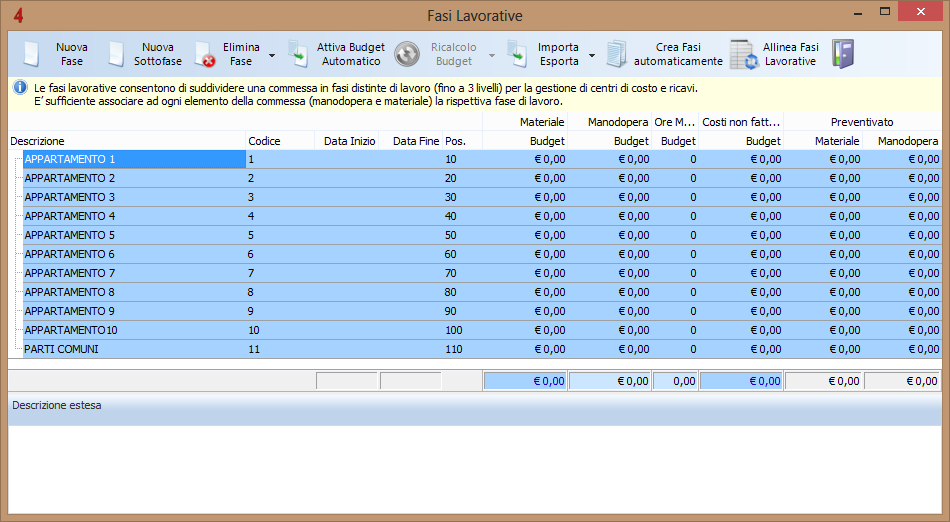Click the Preventivato Manodopera column header
The height and width of the screenshot is (522, 950).
tap(902, 141)
